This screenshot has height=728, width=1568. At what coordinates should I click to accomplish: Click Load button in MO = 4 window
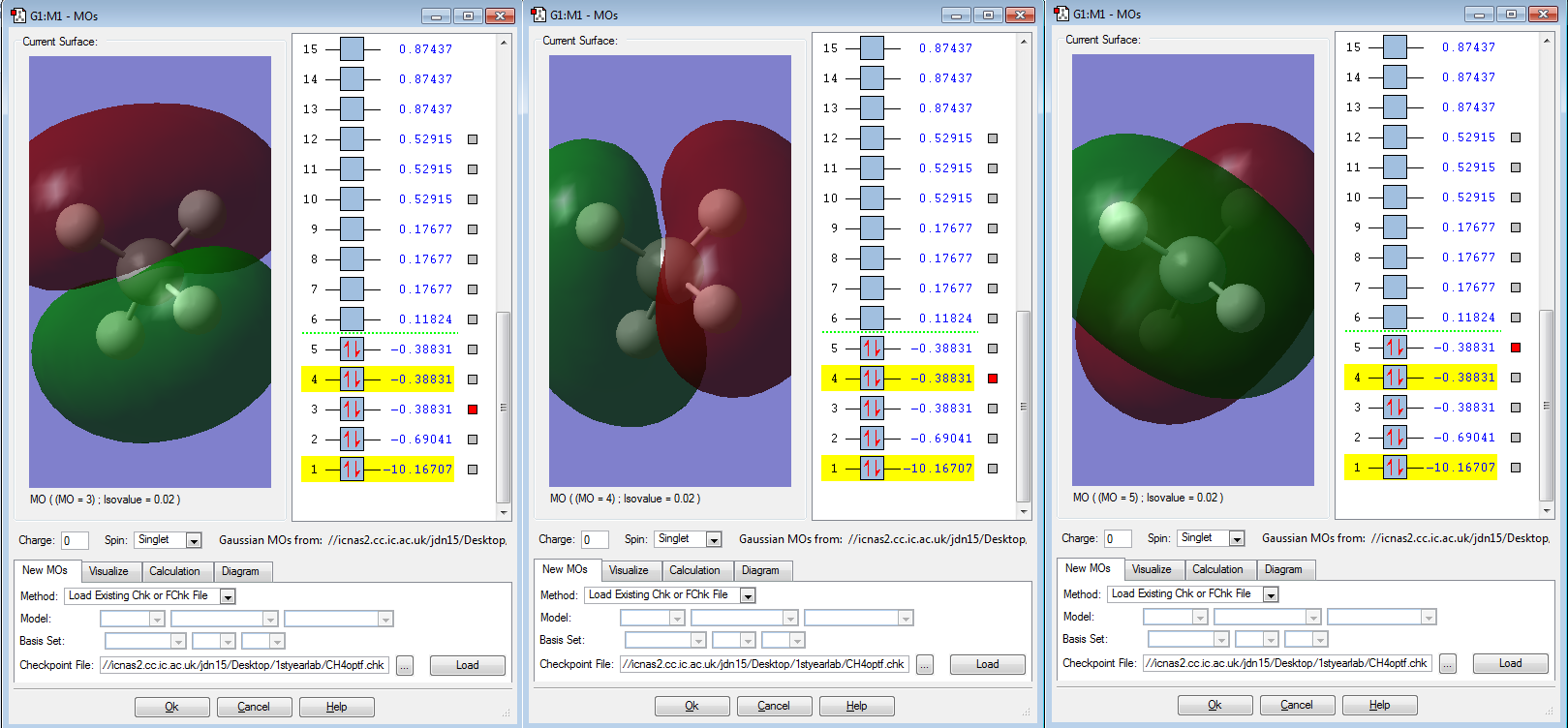988,664
